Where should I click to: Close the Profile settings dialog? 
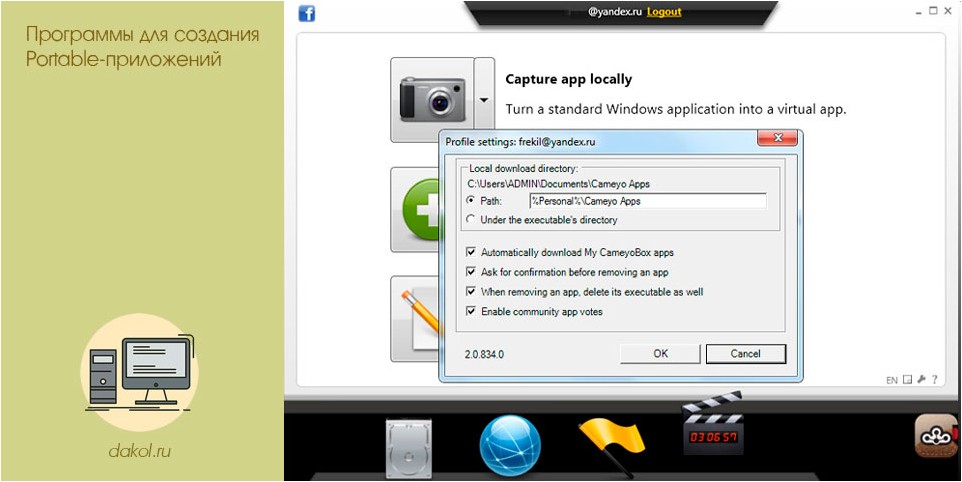point(777,139)
